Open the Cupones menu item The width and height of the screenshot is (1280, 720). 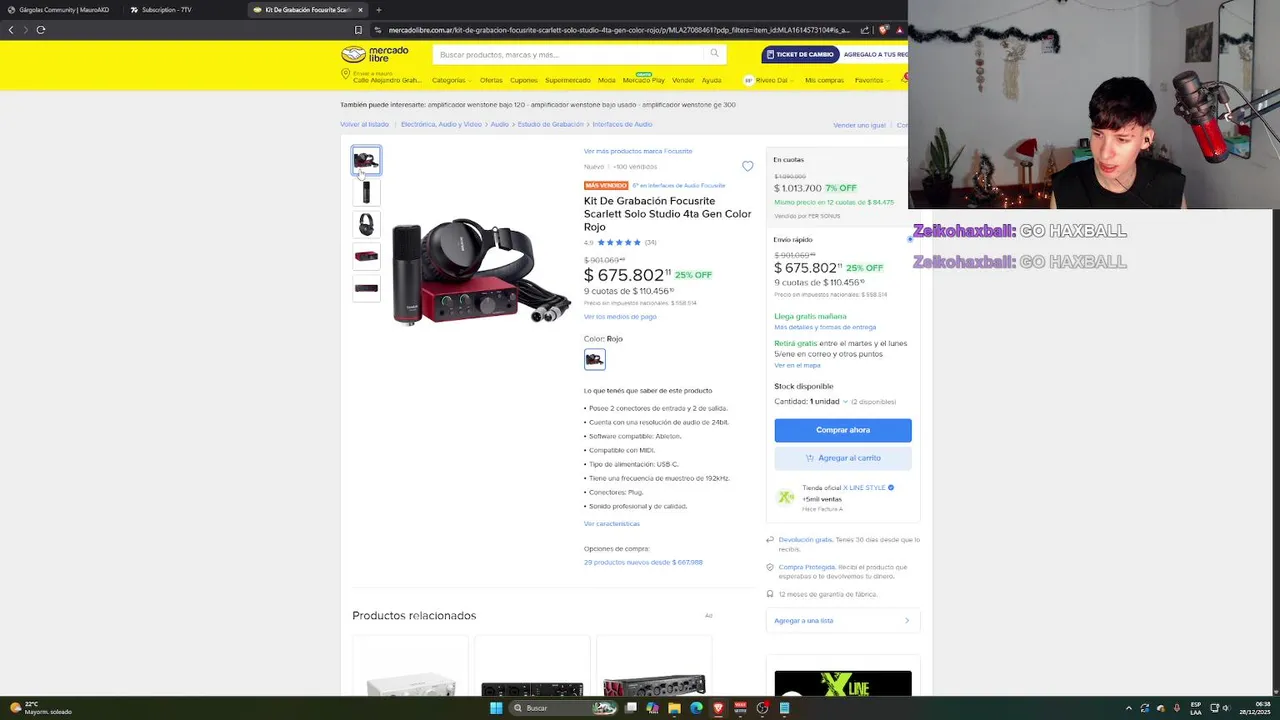524,80
